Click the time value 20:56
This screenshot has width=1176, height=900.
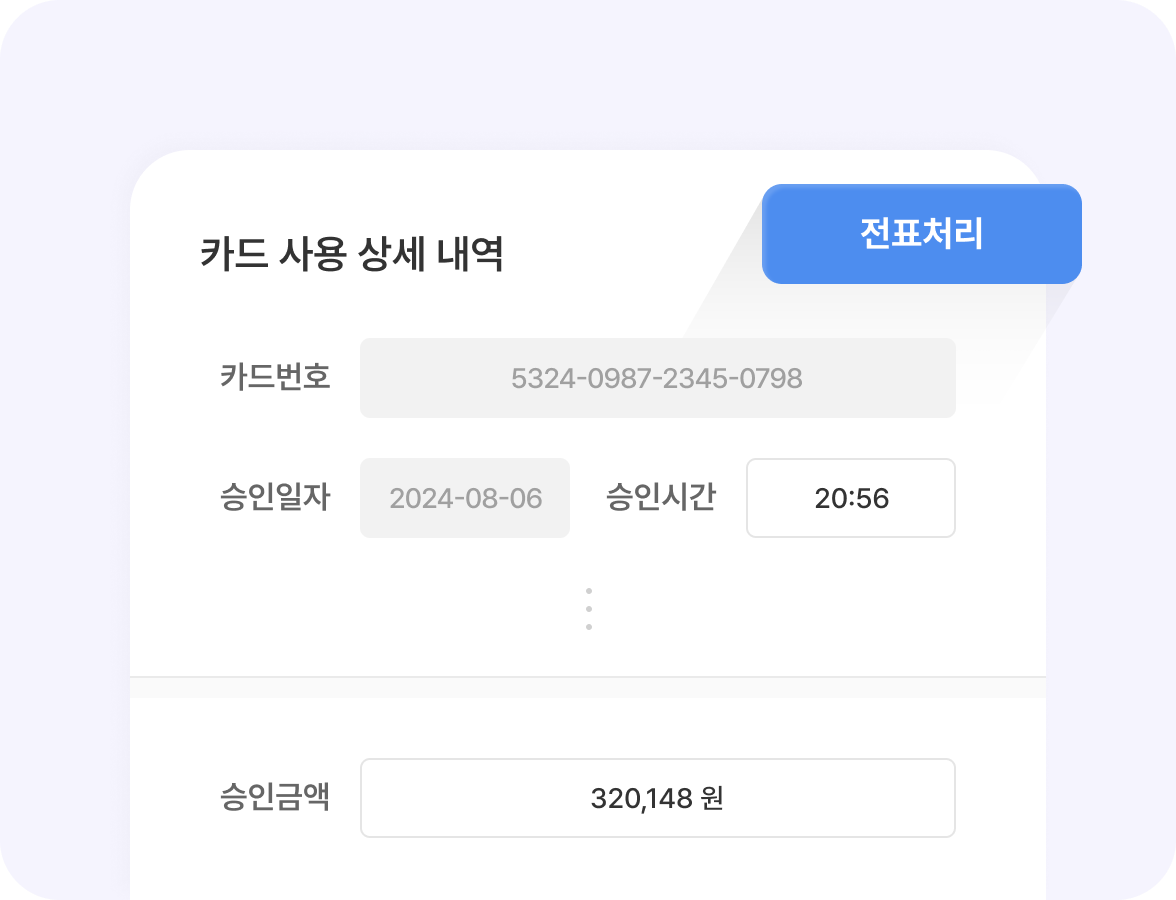[x=850, y=498]
